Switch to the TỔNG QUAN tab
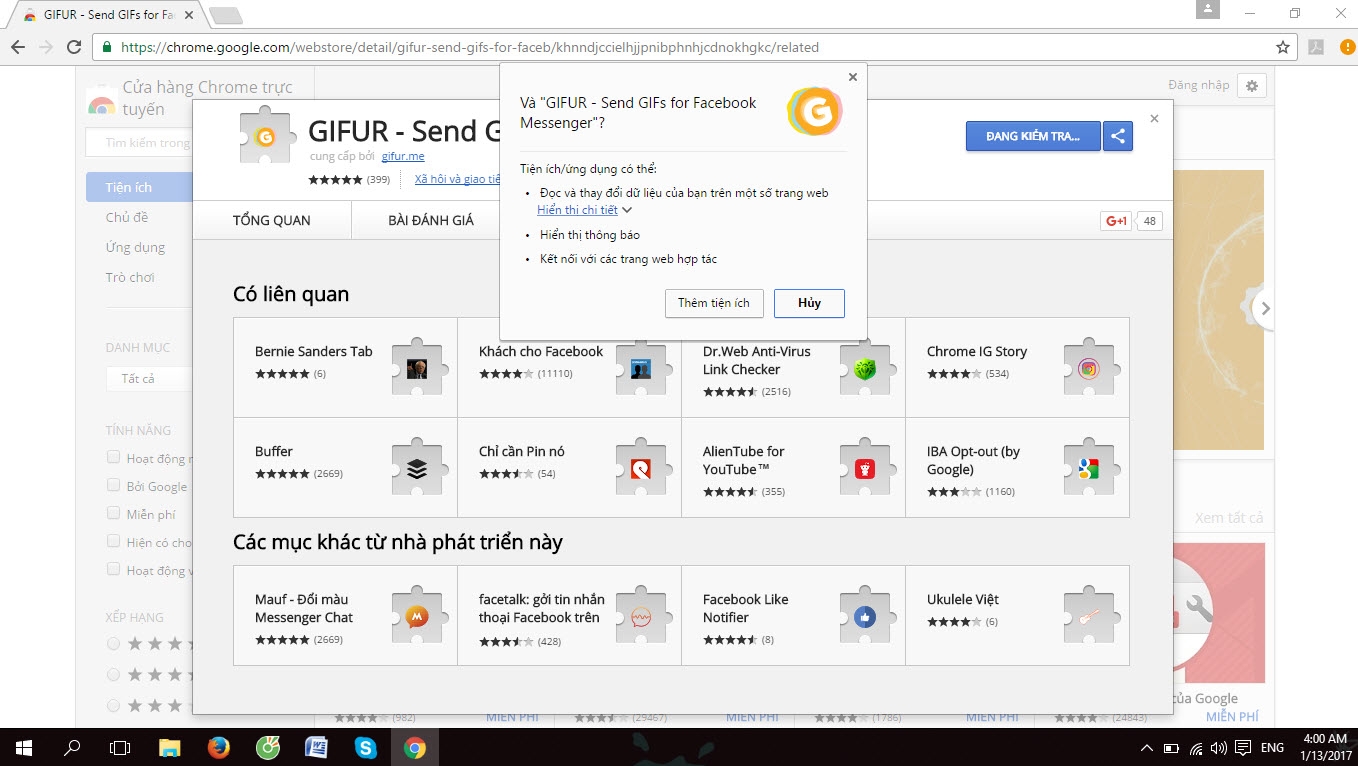Viewport: 1358px width, 766px height. click(272, 220)
